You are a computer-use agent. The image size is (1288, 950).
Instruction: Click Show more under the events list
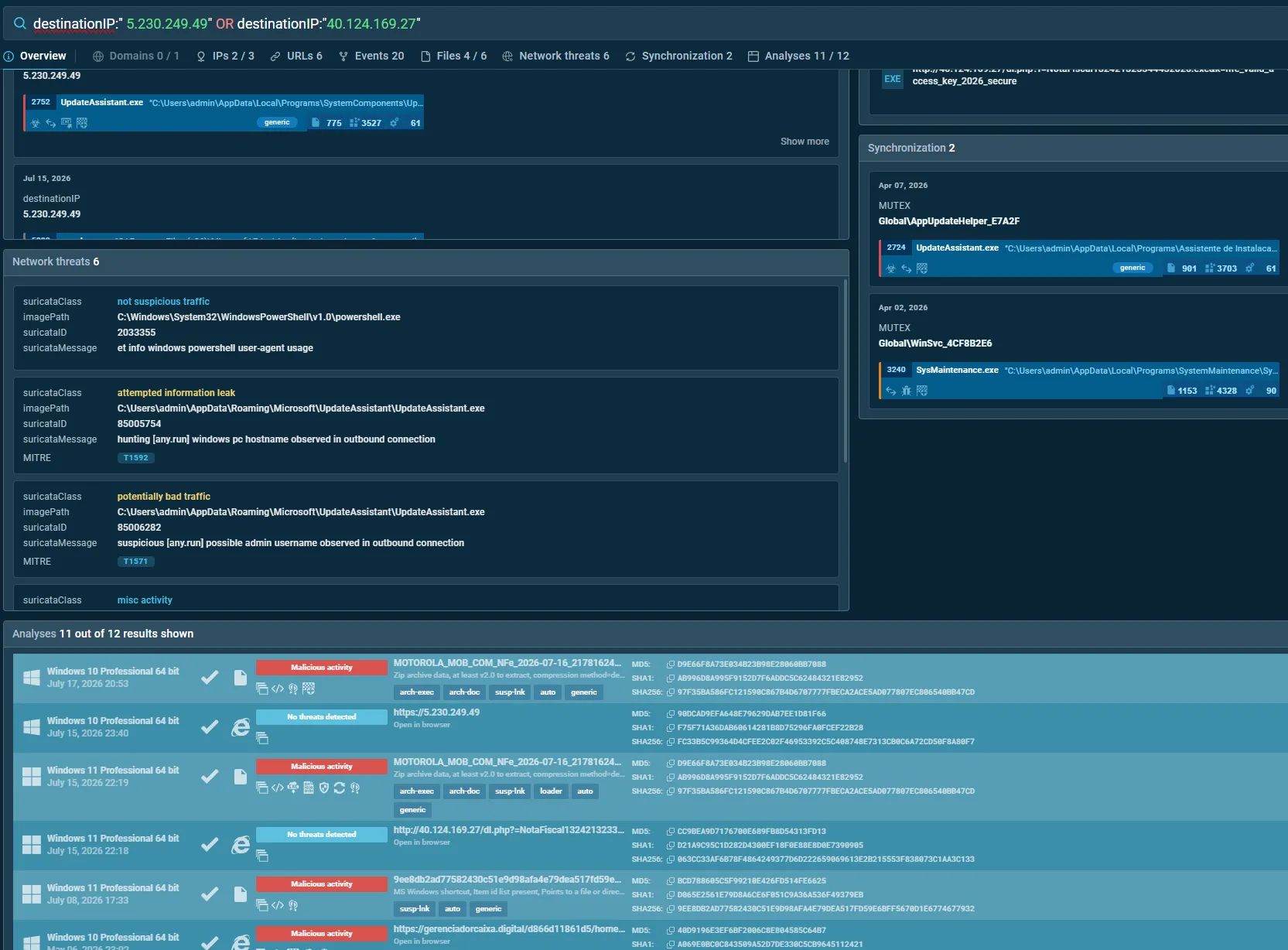point(805,142)
